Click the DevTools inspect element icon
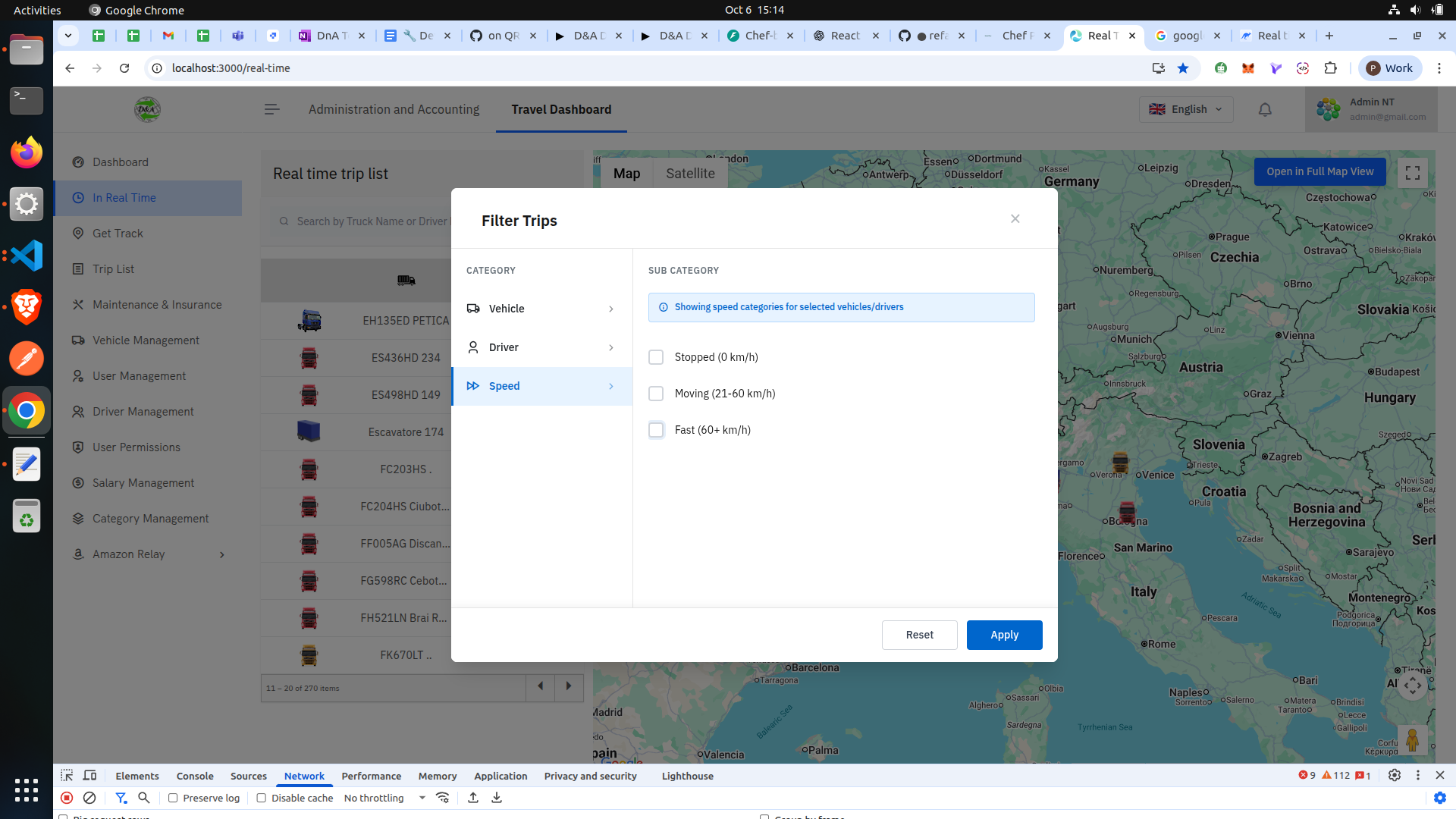 pos(67,776)
